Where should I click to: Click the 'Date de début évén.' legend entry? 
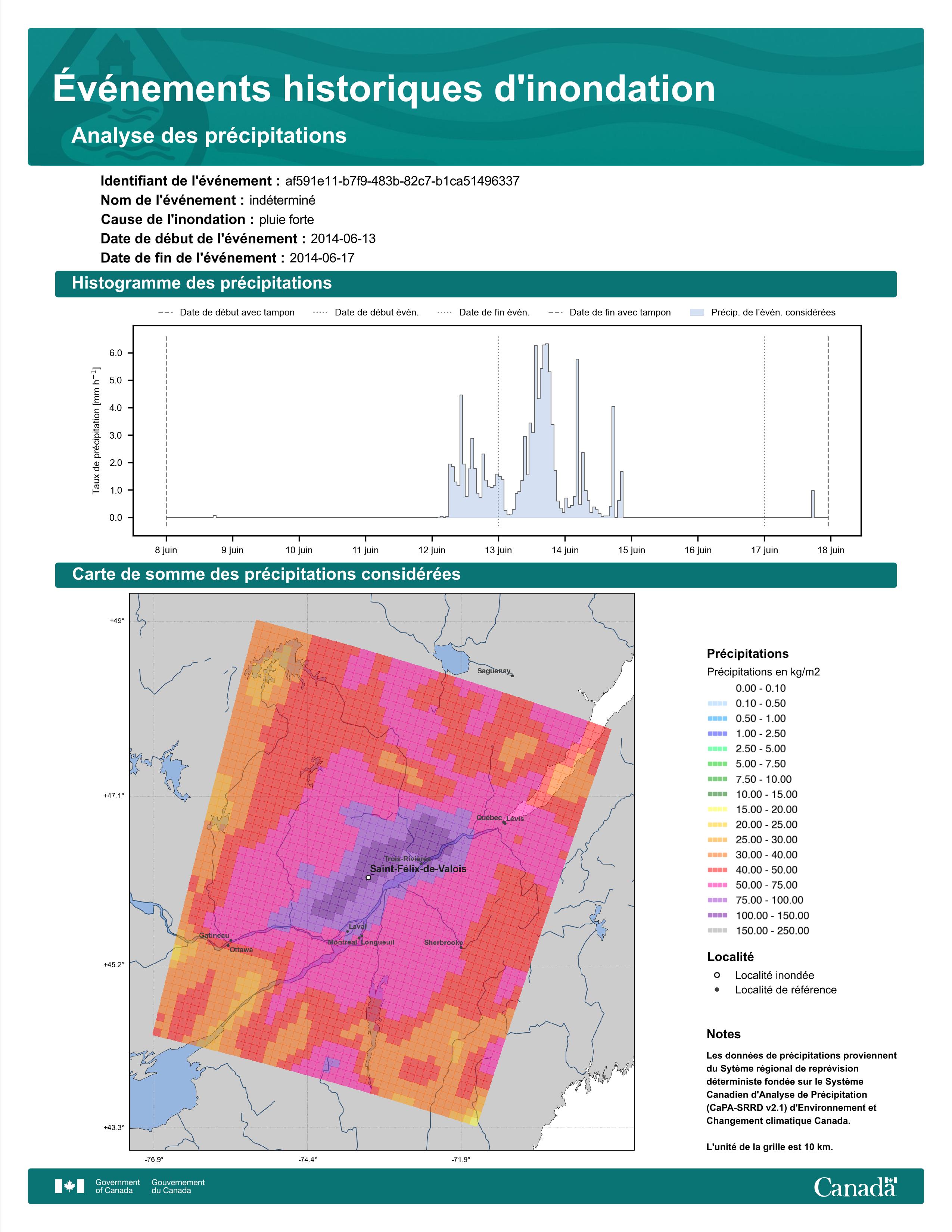(x=366, y=312)
